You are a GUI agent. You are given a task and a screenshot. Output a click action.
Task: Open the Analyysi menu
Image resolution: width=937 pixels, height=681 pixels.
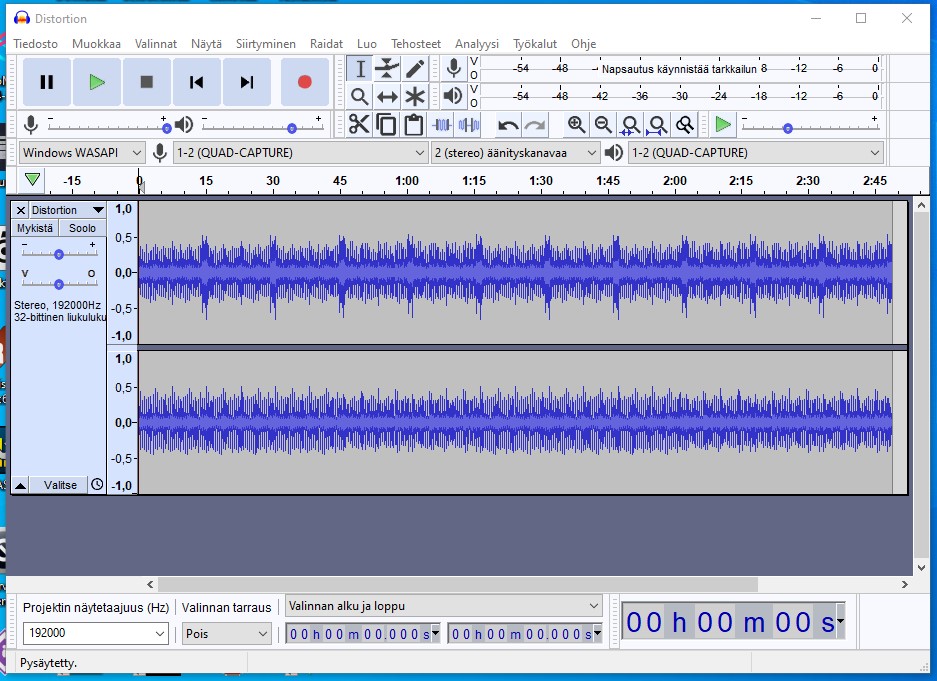[x=476, y=44]
